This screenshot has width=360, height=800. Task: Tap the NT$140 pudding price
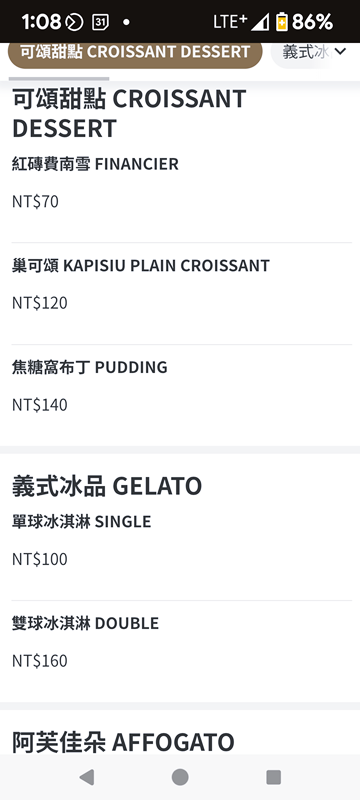click(40, 405)
